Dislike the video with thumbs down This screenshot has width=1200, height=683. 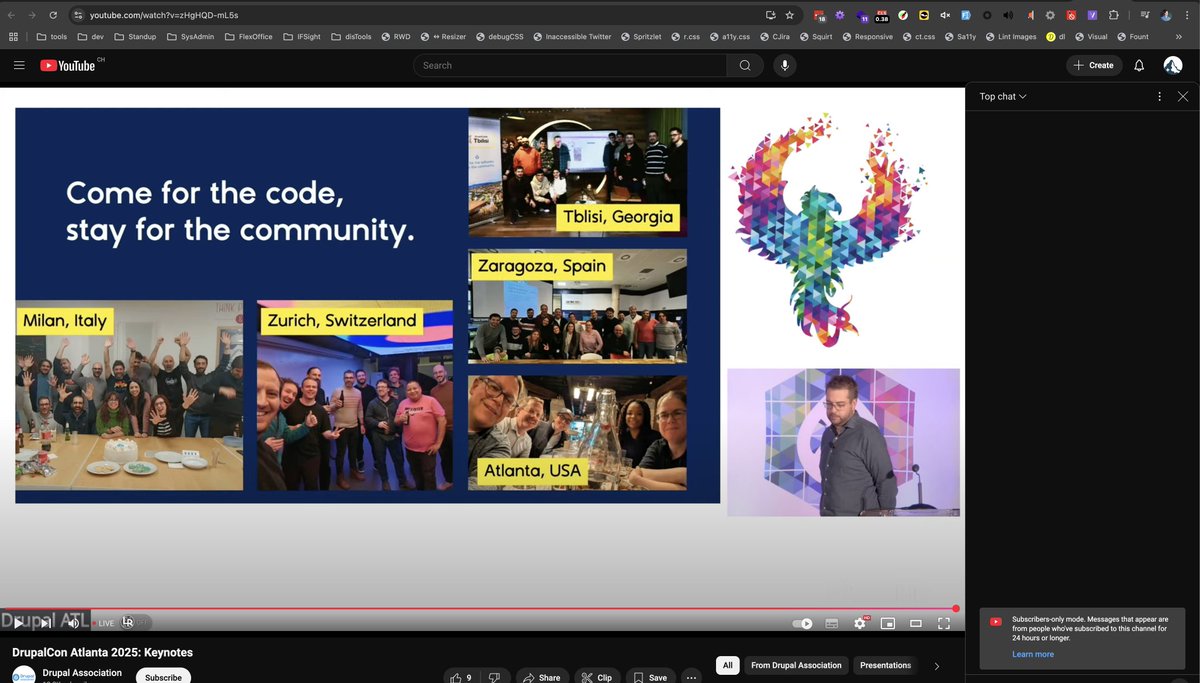496,677
